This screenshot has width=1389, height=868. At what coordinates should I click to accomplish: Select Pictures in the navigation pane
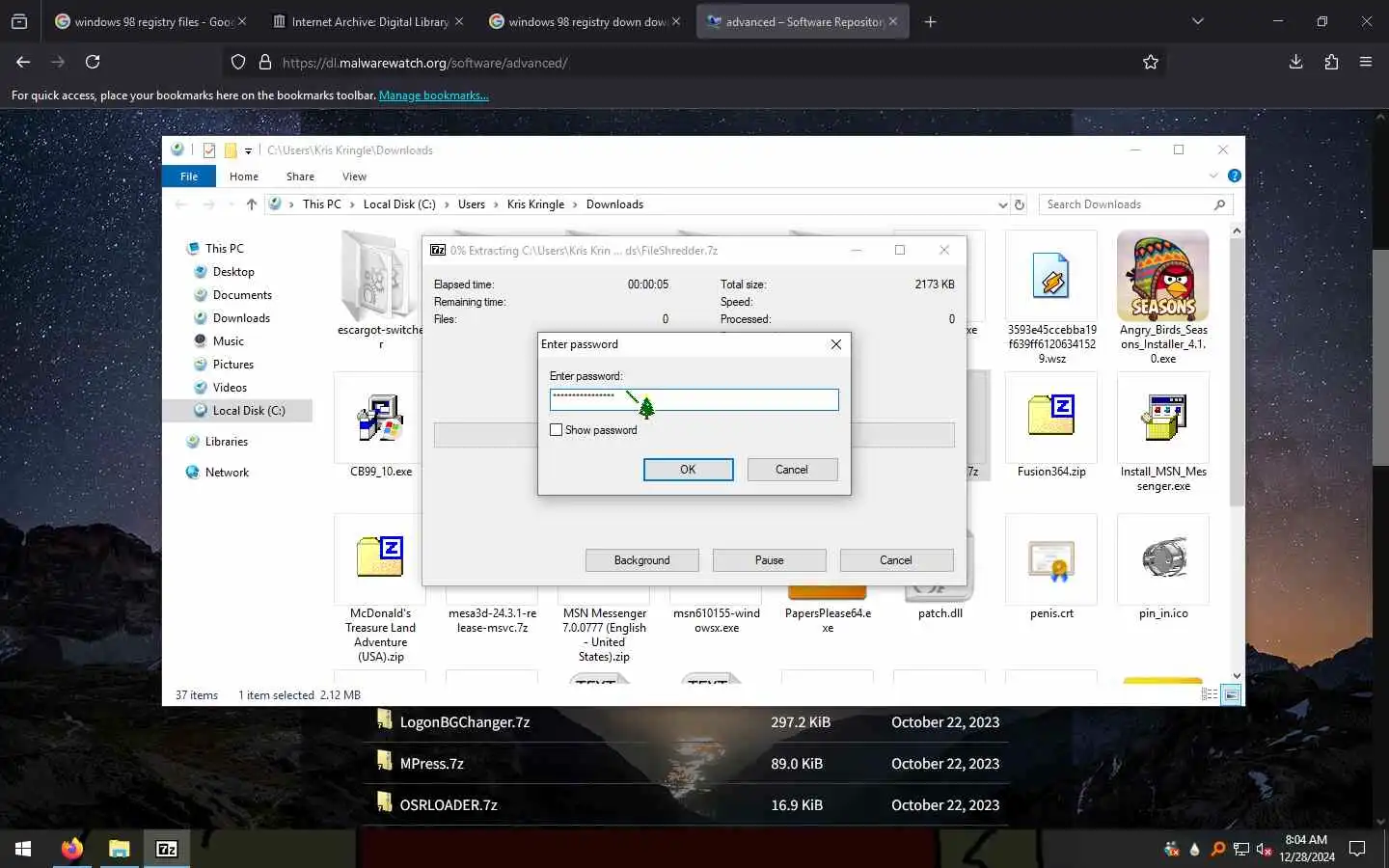pos(232,365)
